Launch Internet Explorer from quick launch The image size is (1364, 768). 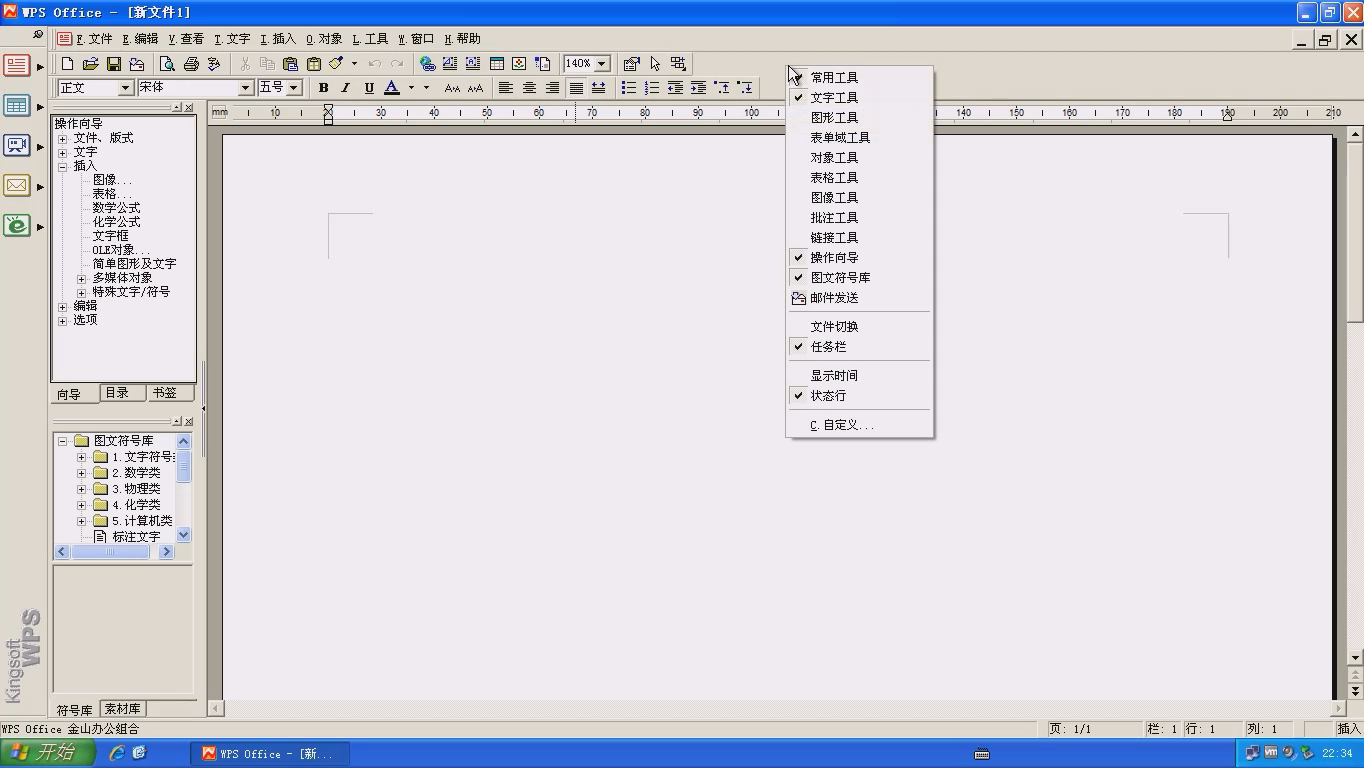coord(116,753)
